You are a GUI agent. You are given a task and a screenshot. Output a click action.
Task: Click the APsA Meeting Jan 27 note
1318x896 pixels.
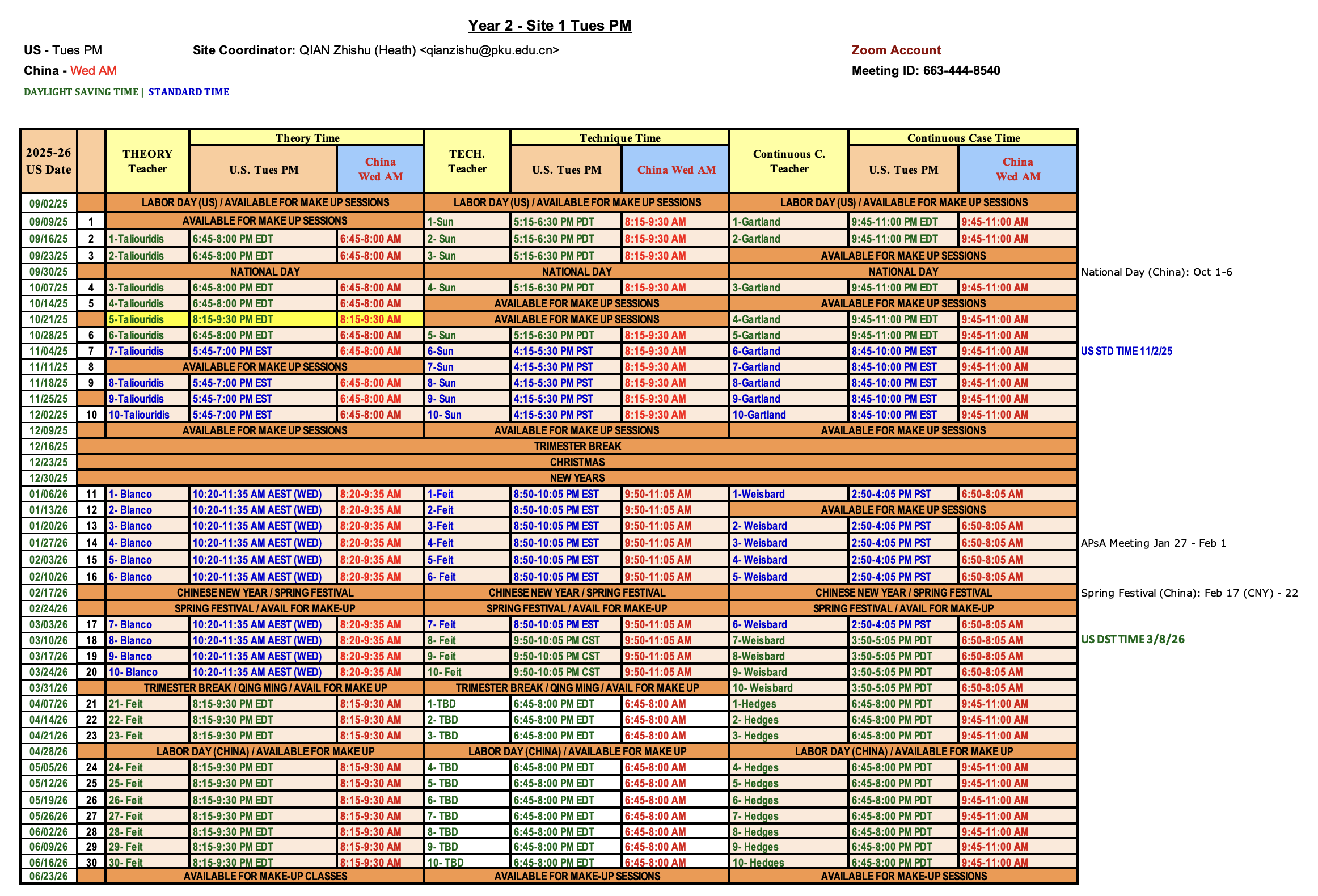(1153, 543)
